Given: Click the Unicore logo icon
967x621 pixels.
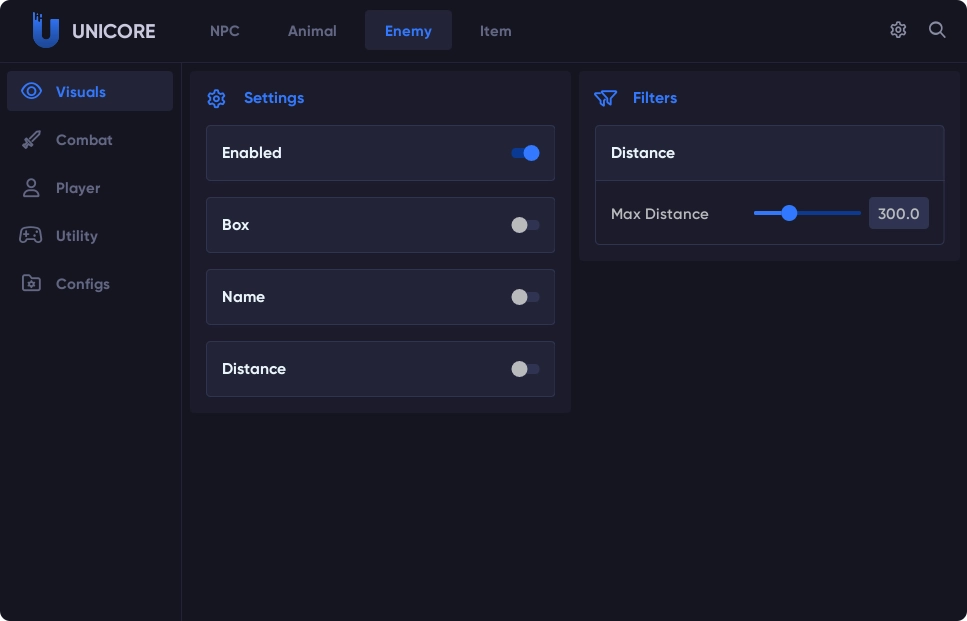Looking at the screenshot, I should [x=45, y=31].
